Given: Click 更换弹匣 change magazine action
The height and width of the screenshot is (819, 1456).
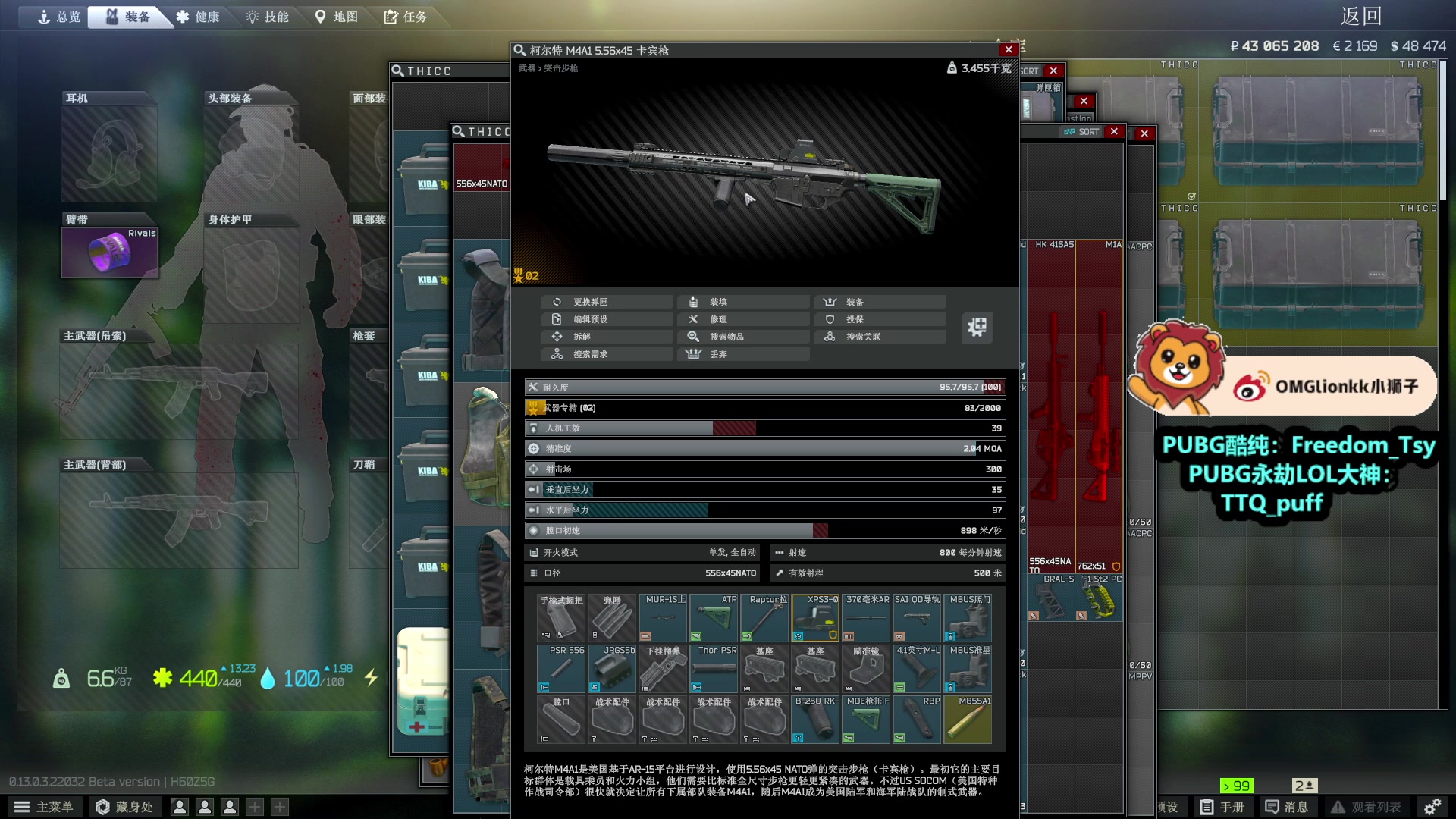Looking at the screenshot, I should point(607,302).
